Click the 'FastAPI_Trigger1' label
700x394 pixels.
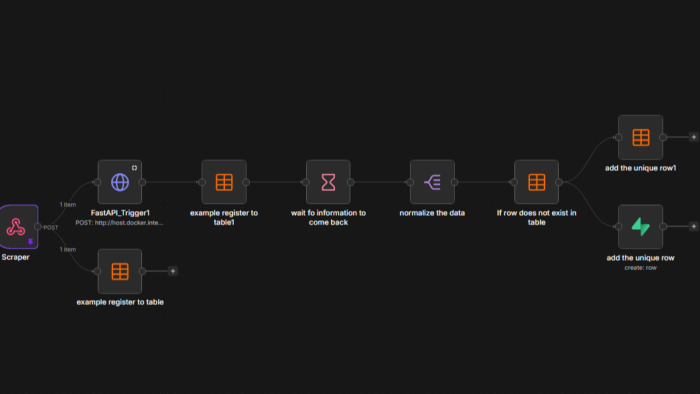click(x=120, y=213)
